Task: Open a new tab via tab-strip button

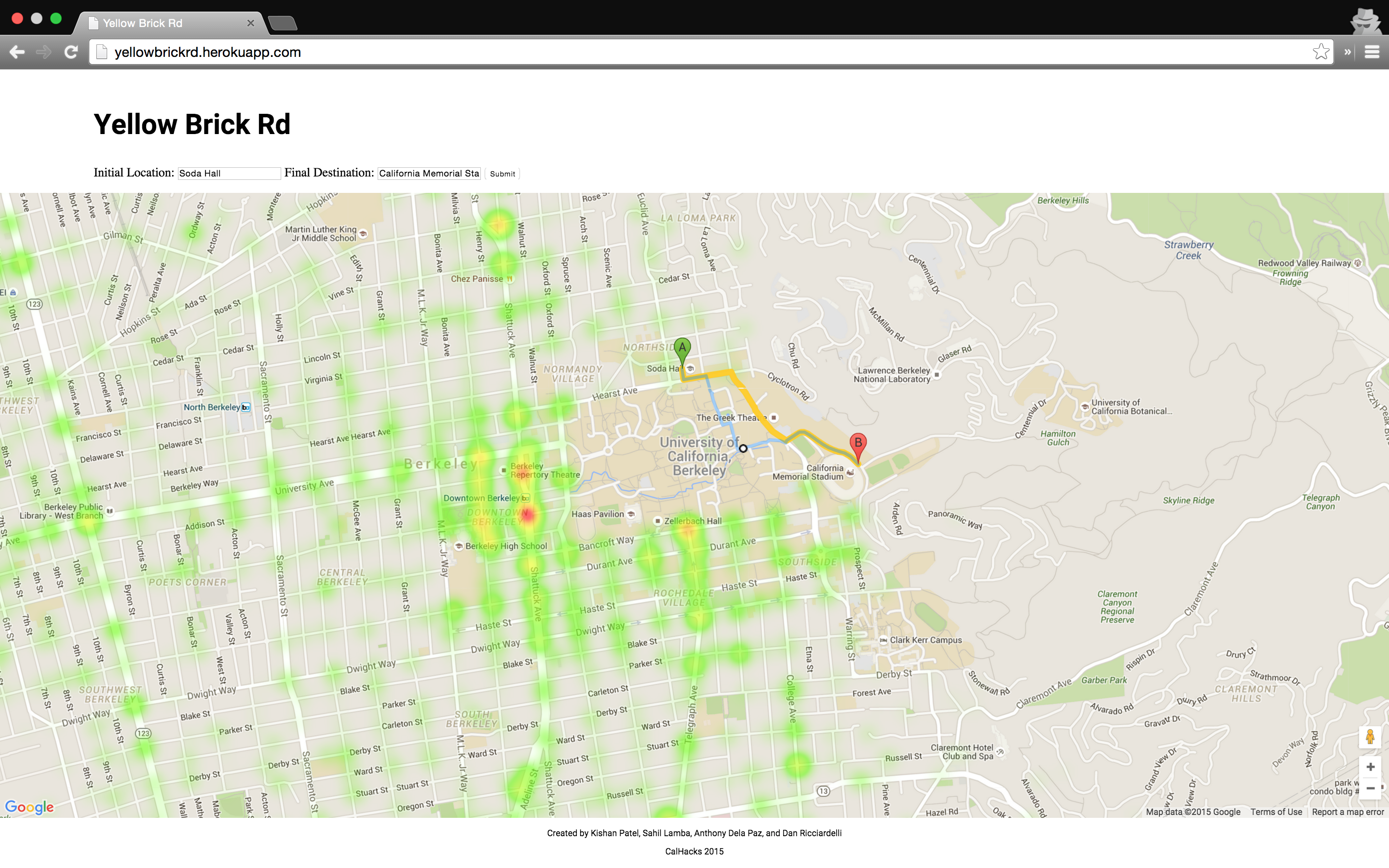Action: [283, 23]
